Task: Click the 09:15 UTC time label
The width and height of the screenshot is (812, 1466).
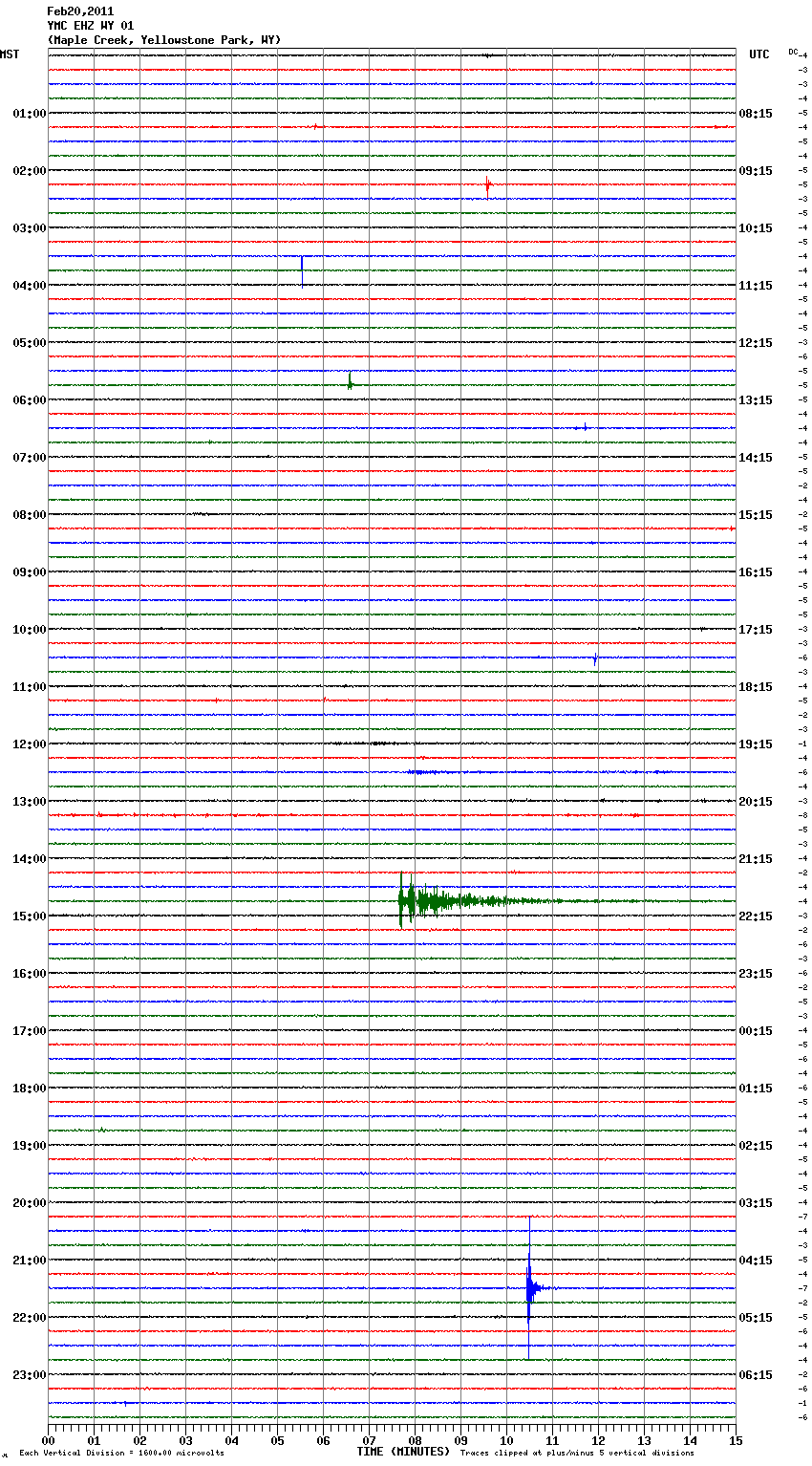Action: tap(756, 171)
